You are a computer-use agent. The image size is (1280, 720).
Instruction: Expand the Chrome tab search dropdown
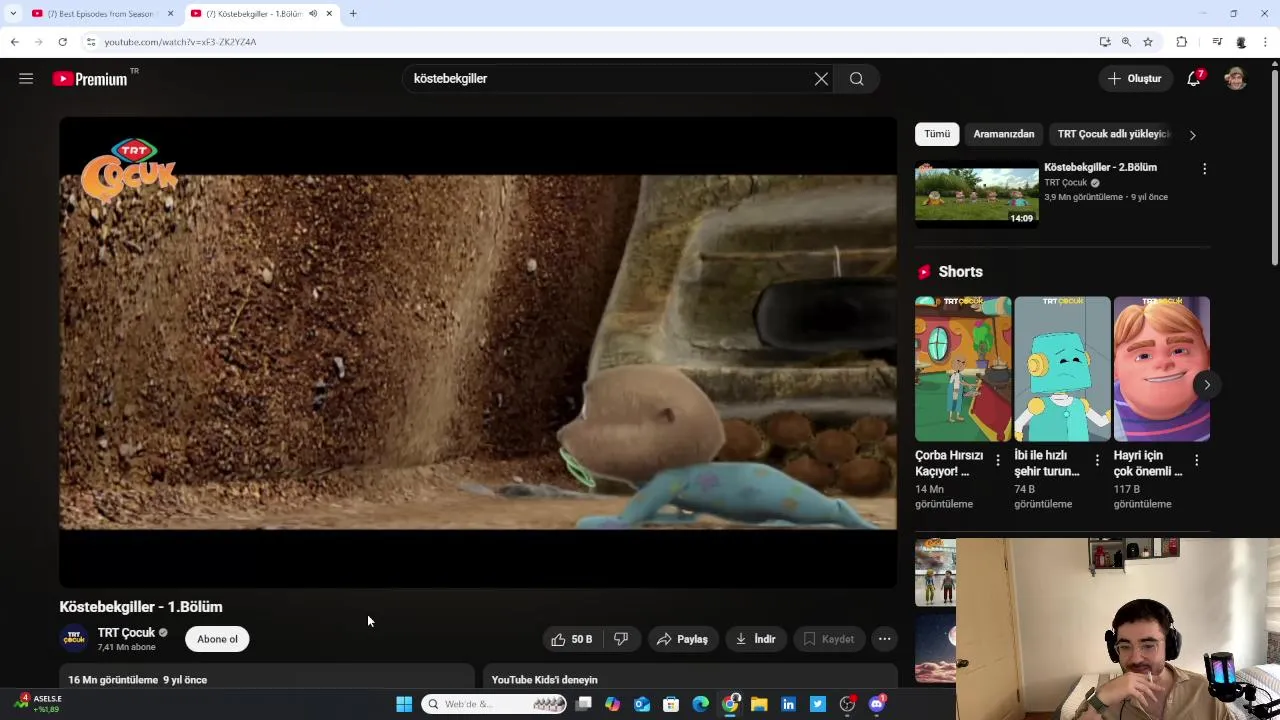click(x=13, y=13)
